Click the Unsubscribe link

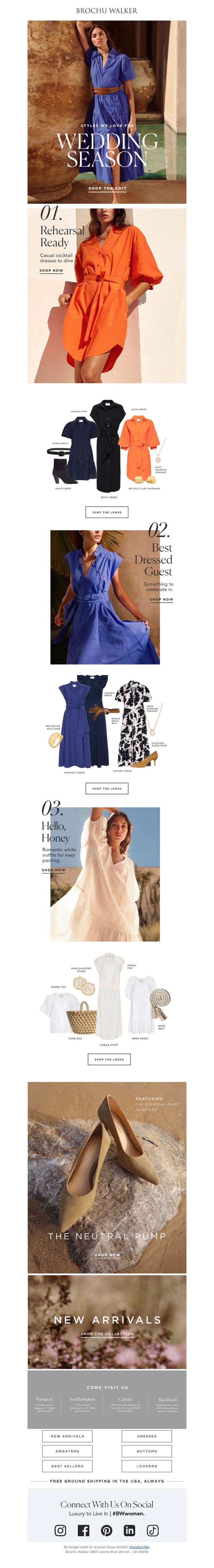pos(139,1547)
